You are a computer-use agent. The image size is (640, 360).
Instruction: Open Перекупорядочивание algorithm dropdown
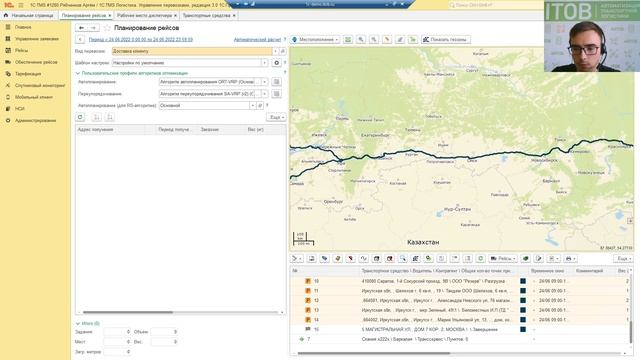coord(264,94)
